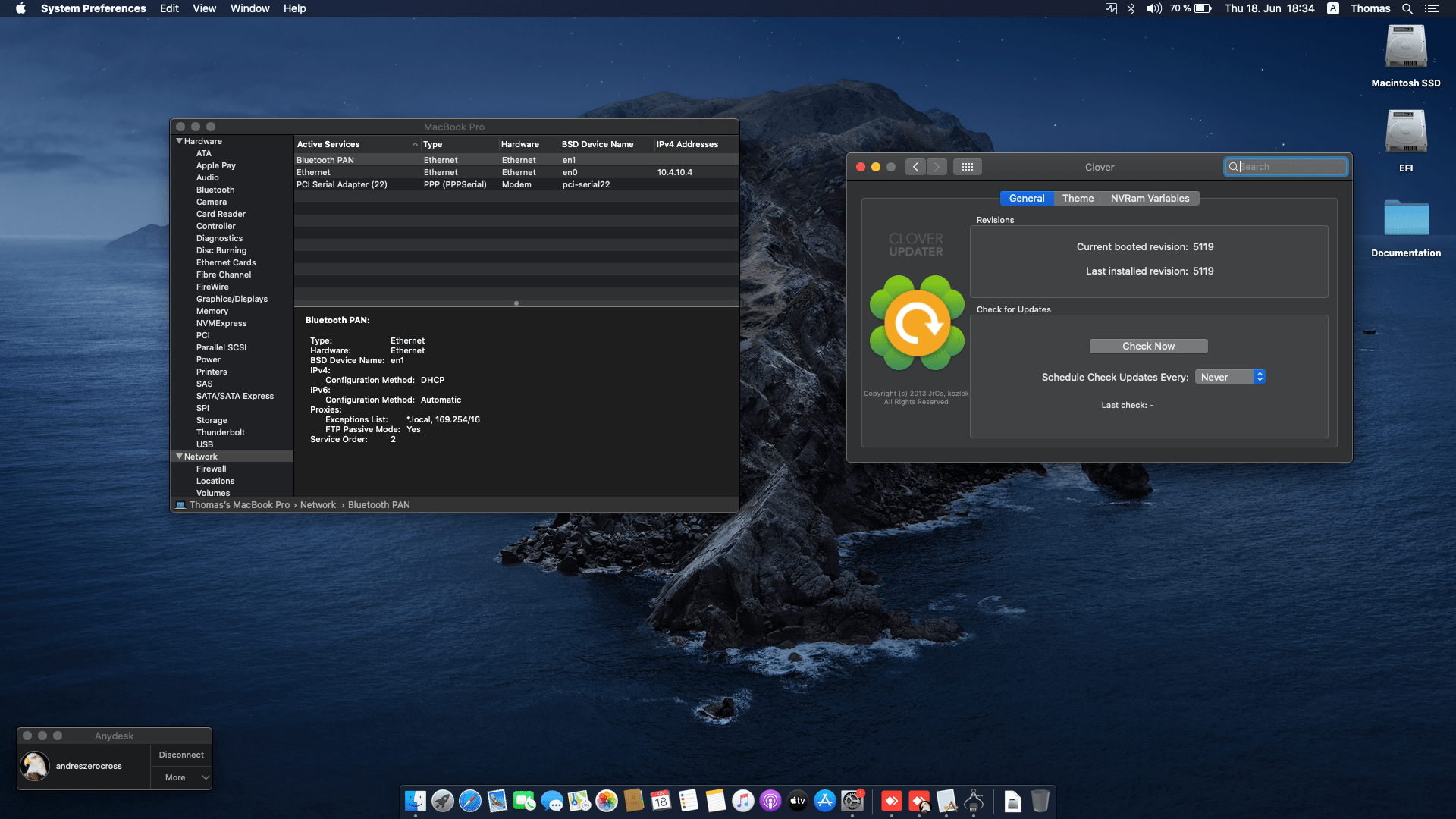
Task: Open Spotlight search in the menu bar
Action: tap(1407, 8)
